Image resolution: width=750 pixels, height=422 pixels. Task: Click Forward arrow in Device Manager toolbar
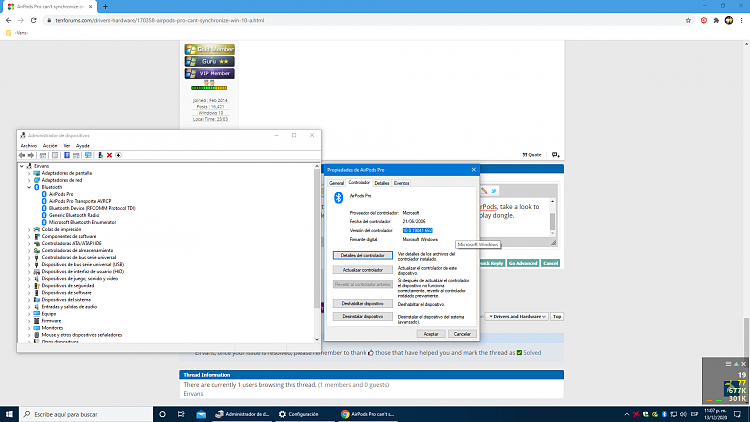(x=31, y=155)
